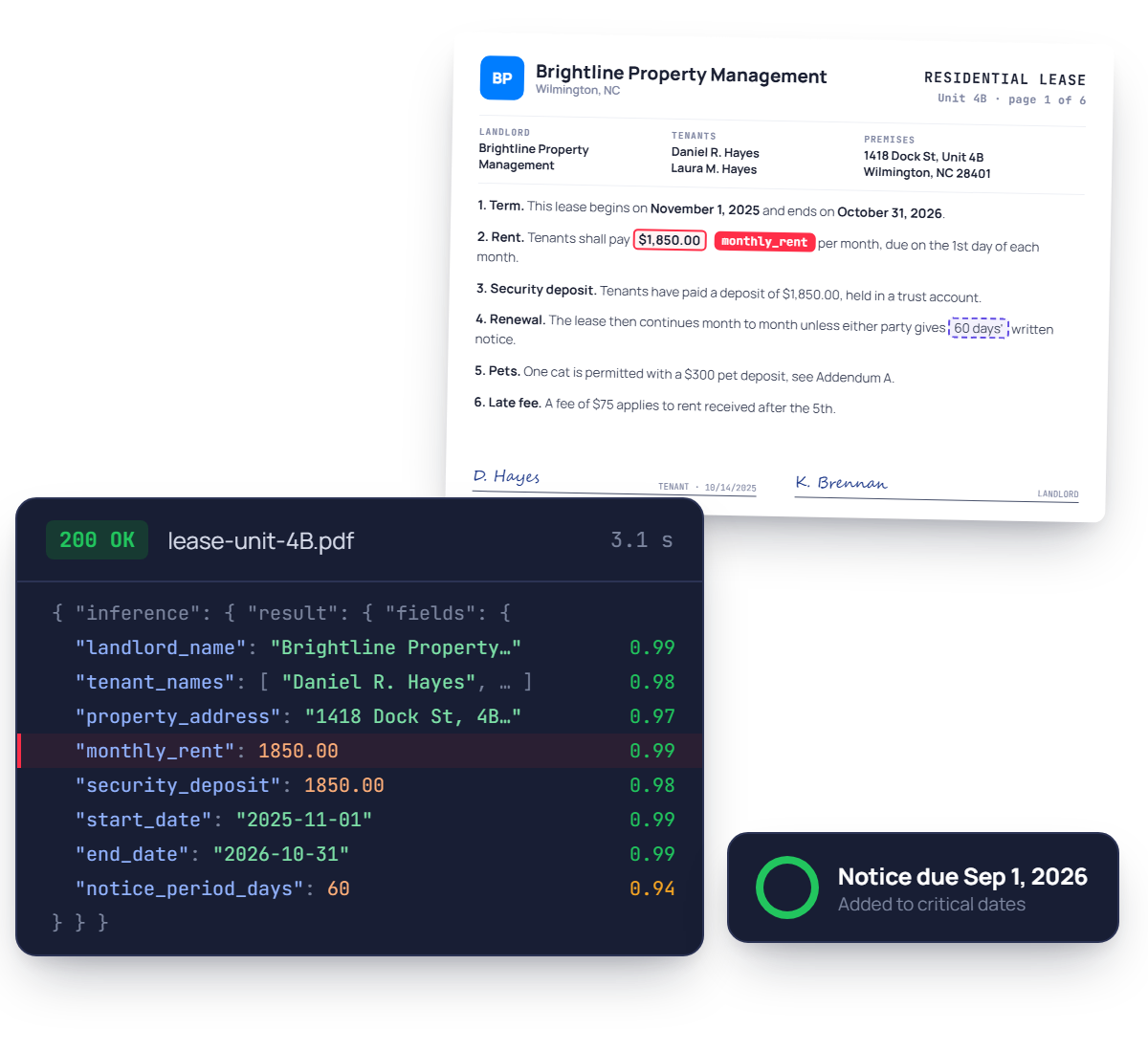Click the "5. Pets." clause heading
The height and width of the screenshot is (1052, 1148).
[497, 371]
